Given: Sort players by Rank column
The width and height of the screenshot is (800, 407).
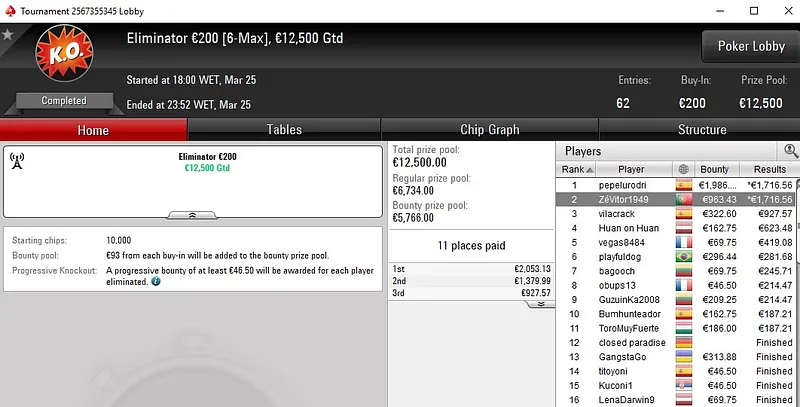Looking at the screenshot, I should coord(575,169).
